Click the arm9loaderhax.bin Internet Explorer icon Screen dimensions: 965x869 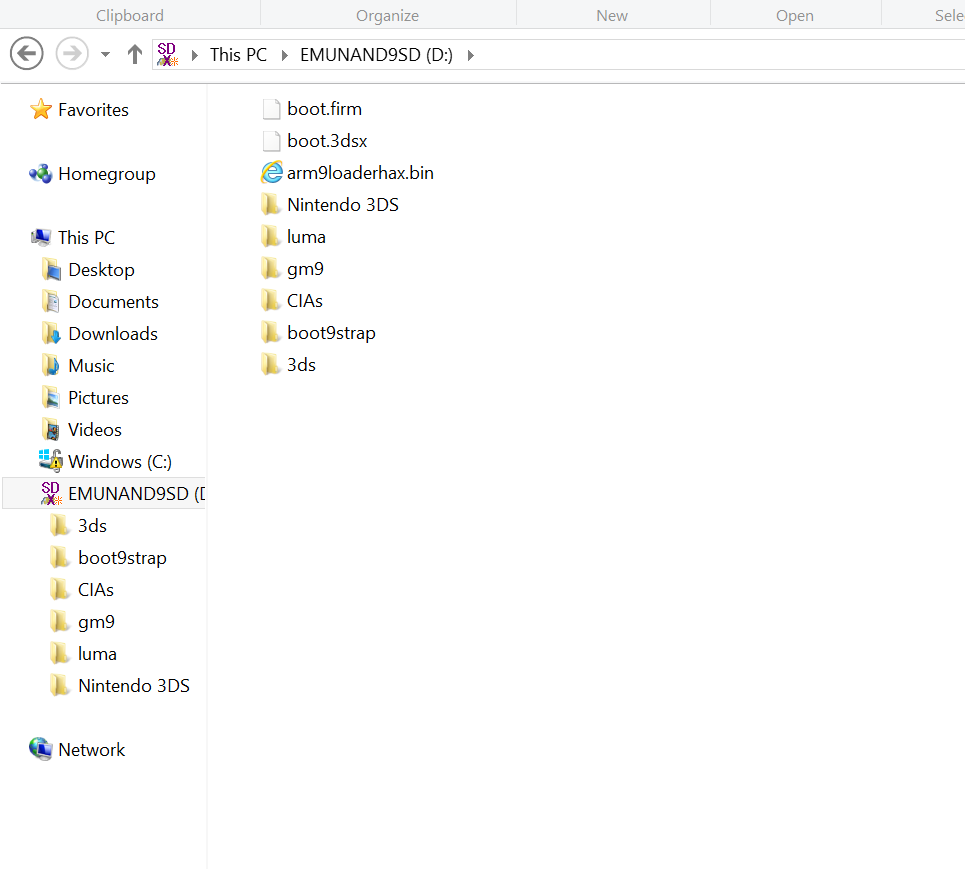[271, 173]
